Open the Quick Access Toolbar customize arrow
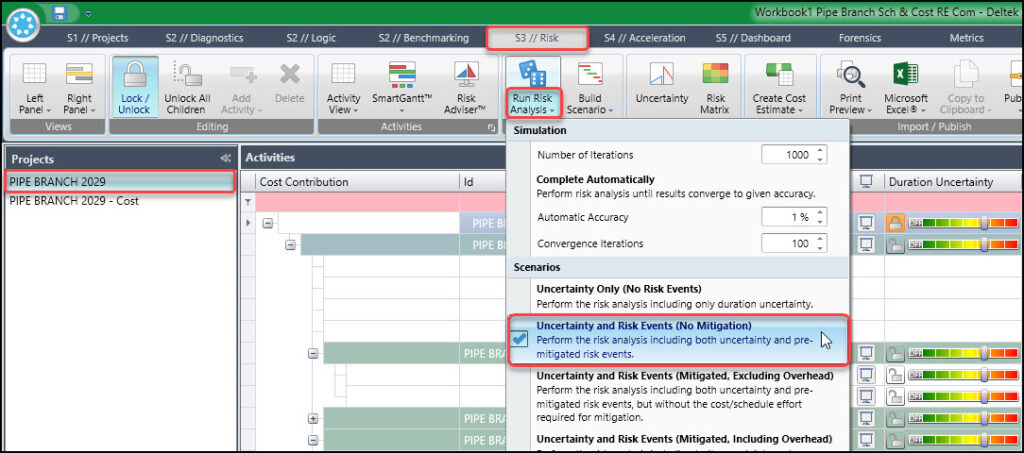1024x453 pixels. [88, 13]
